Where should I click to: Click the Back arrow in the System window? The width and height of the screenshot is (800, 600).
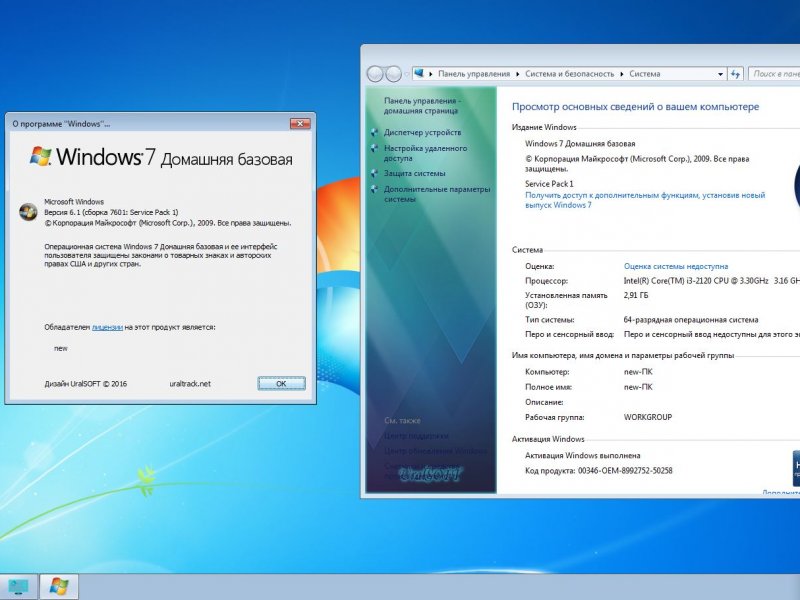pos(375,74)
